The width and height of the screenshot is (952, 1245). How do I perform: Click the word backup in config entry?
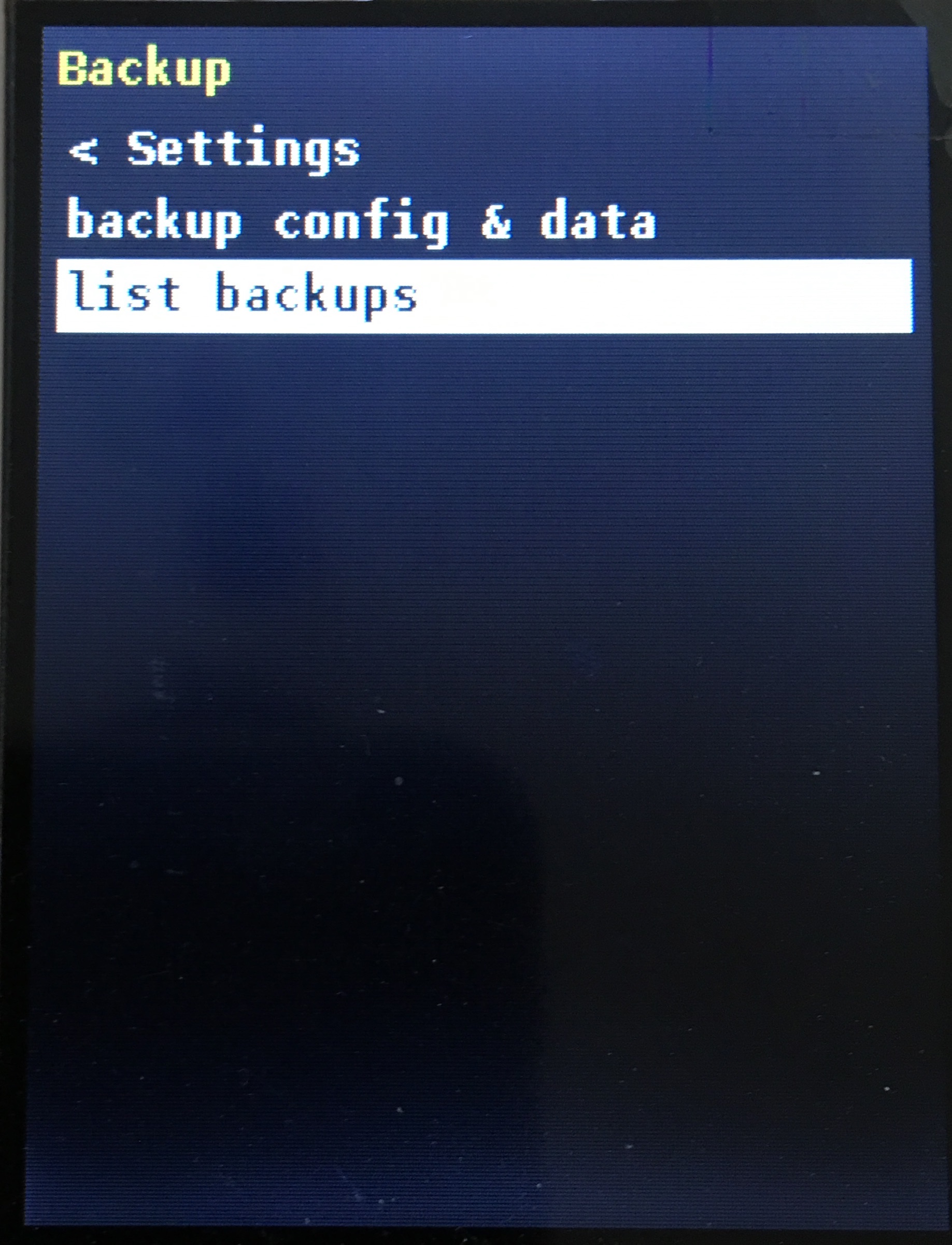click(x=154, y=223)
